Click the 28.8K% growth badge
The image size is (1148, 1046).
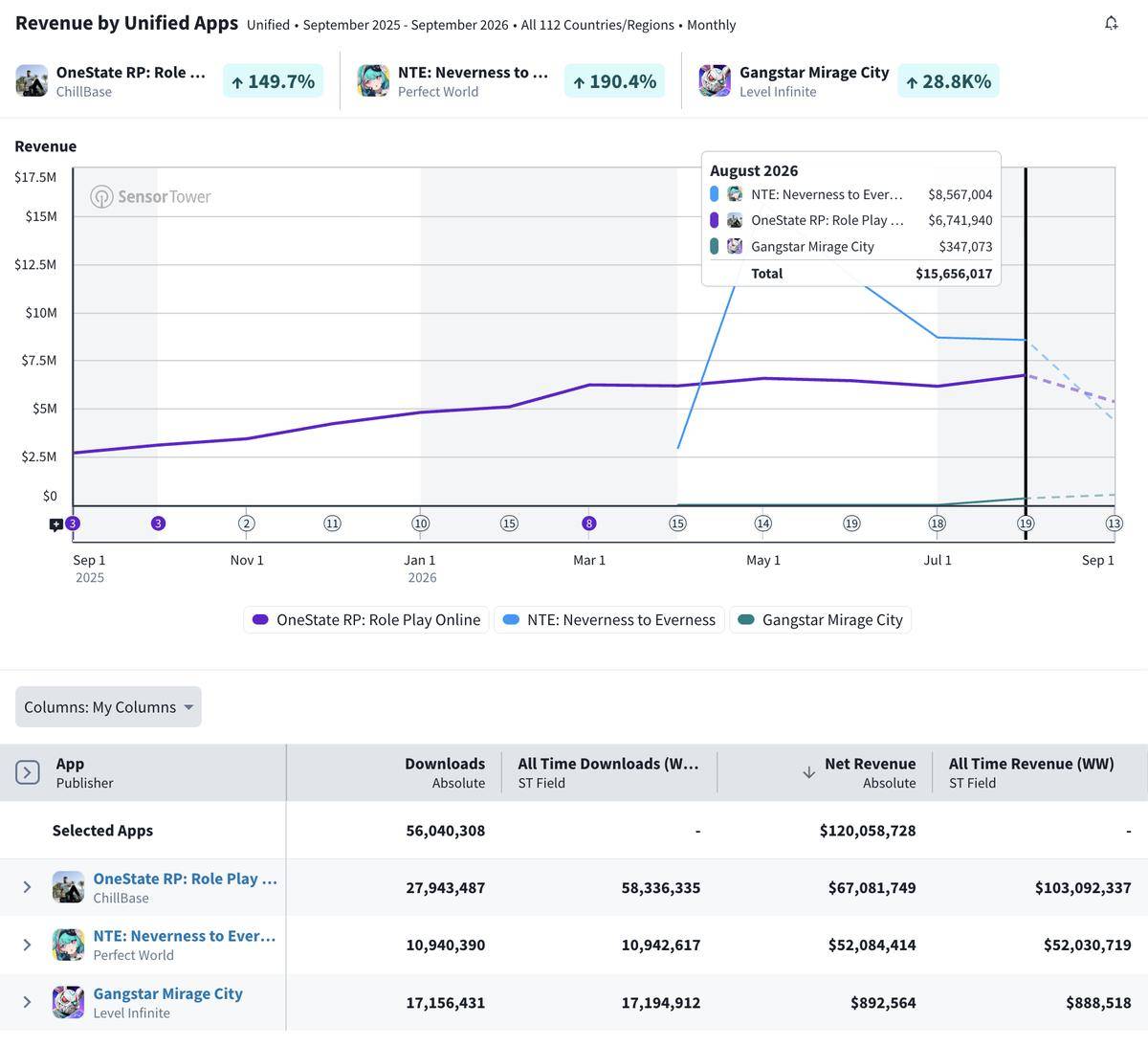pyautogui.click(x=949, y=81)
